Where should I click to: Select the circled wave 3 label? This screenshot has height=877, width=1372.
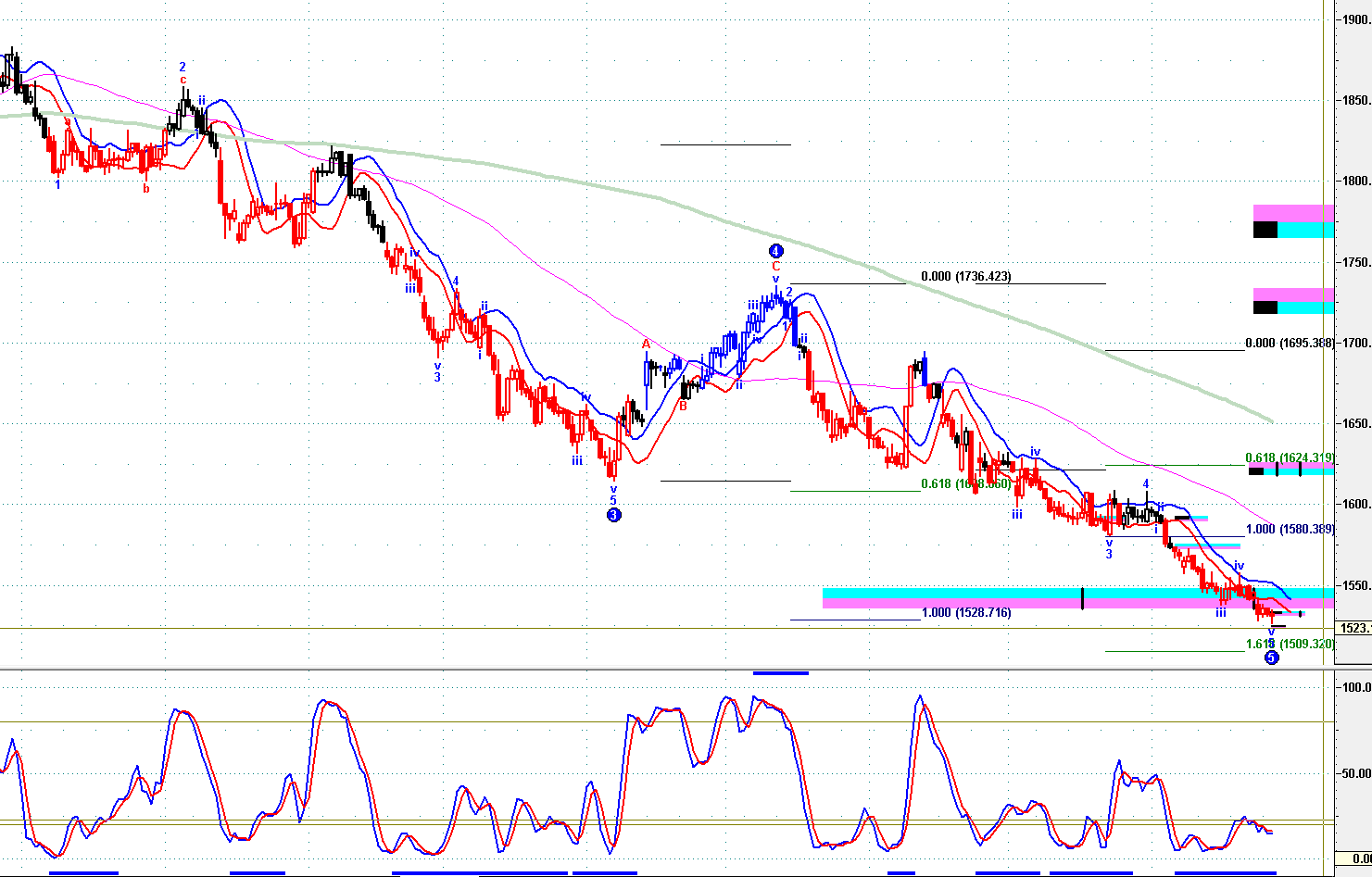pos(613,515)
